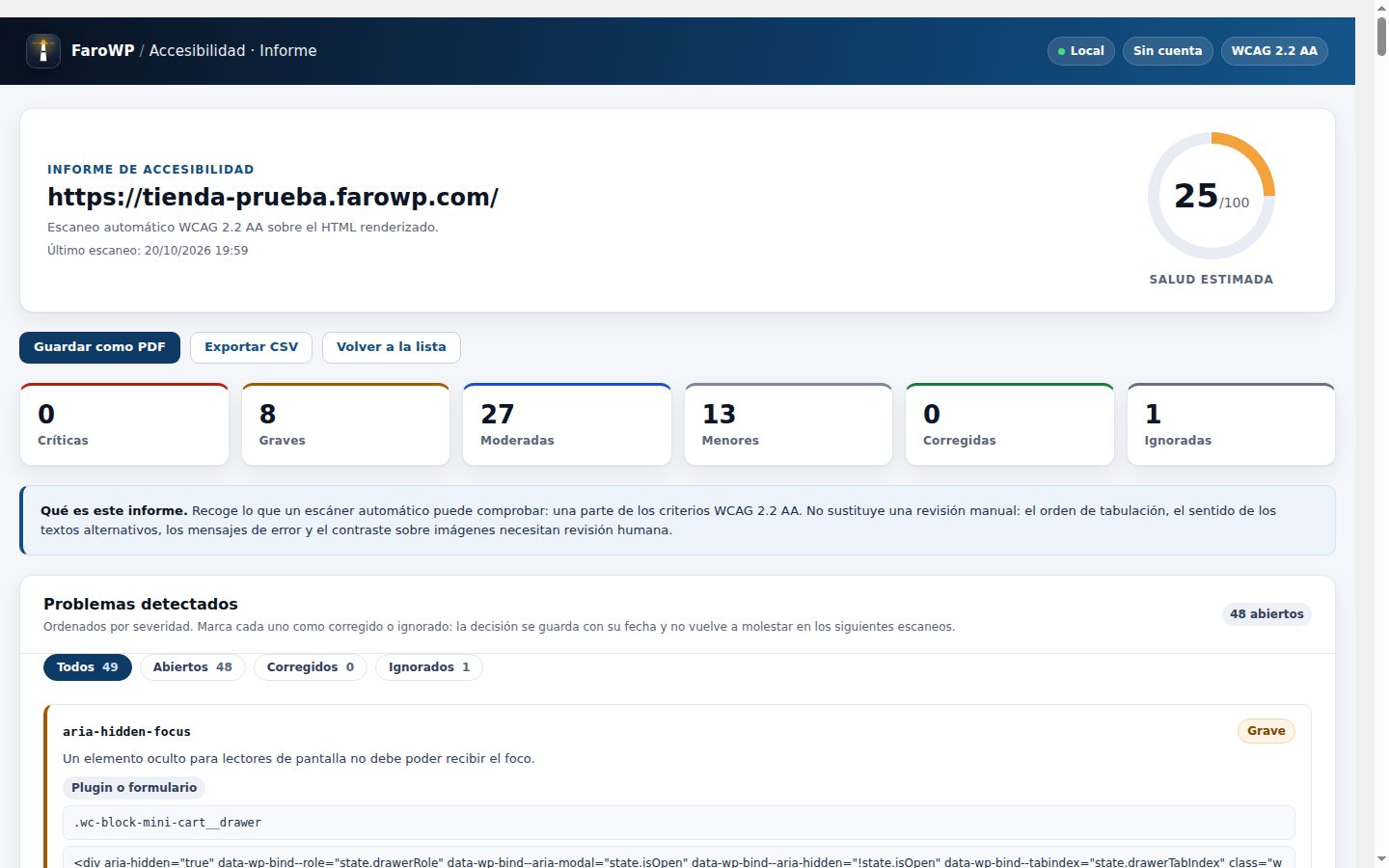1389x868 pixels.
Task: Click the scrollbar up arrow
Action: click(x=1381, y=8)
